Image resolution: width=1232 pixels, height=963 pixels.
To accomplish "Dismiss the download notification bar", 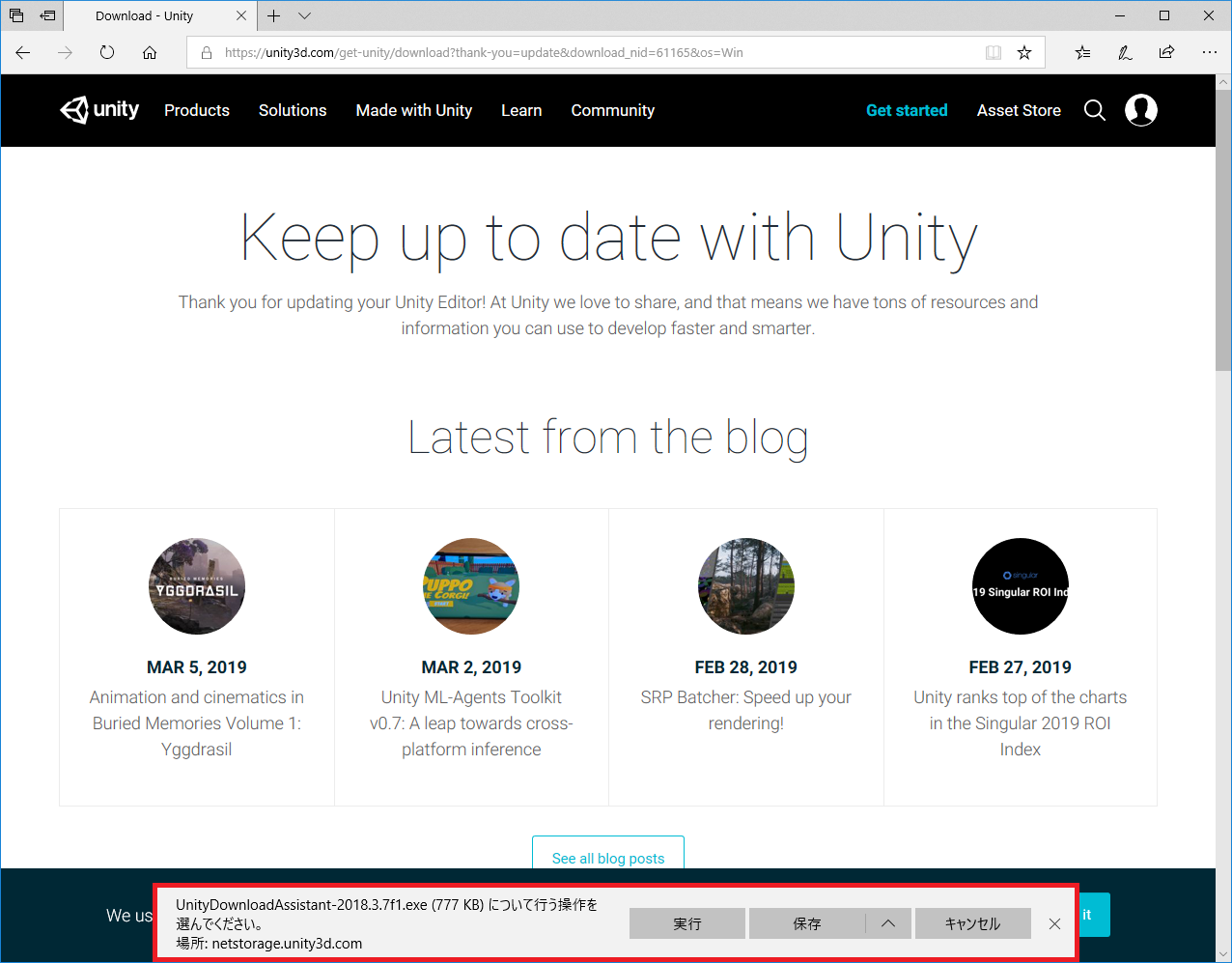I will [1054, 923].
